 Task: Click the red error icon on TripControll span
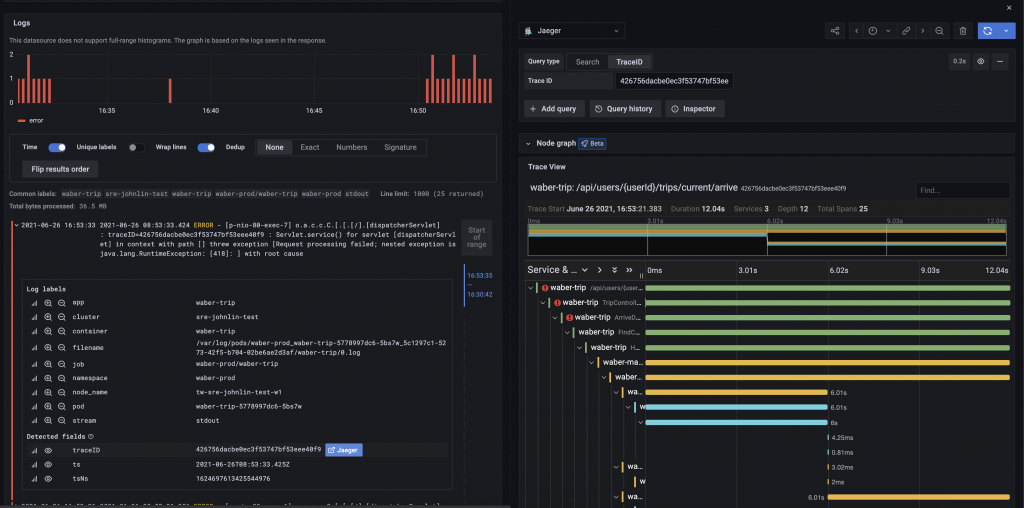pyautogui.click(x=557, y=302)
